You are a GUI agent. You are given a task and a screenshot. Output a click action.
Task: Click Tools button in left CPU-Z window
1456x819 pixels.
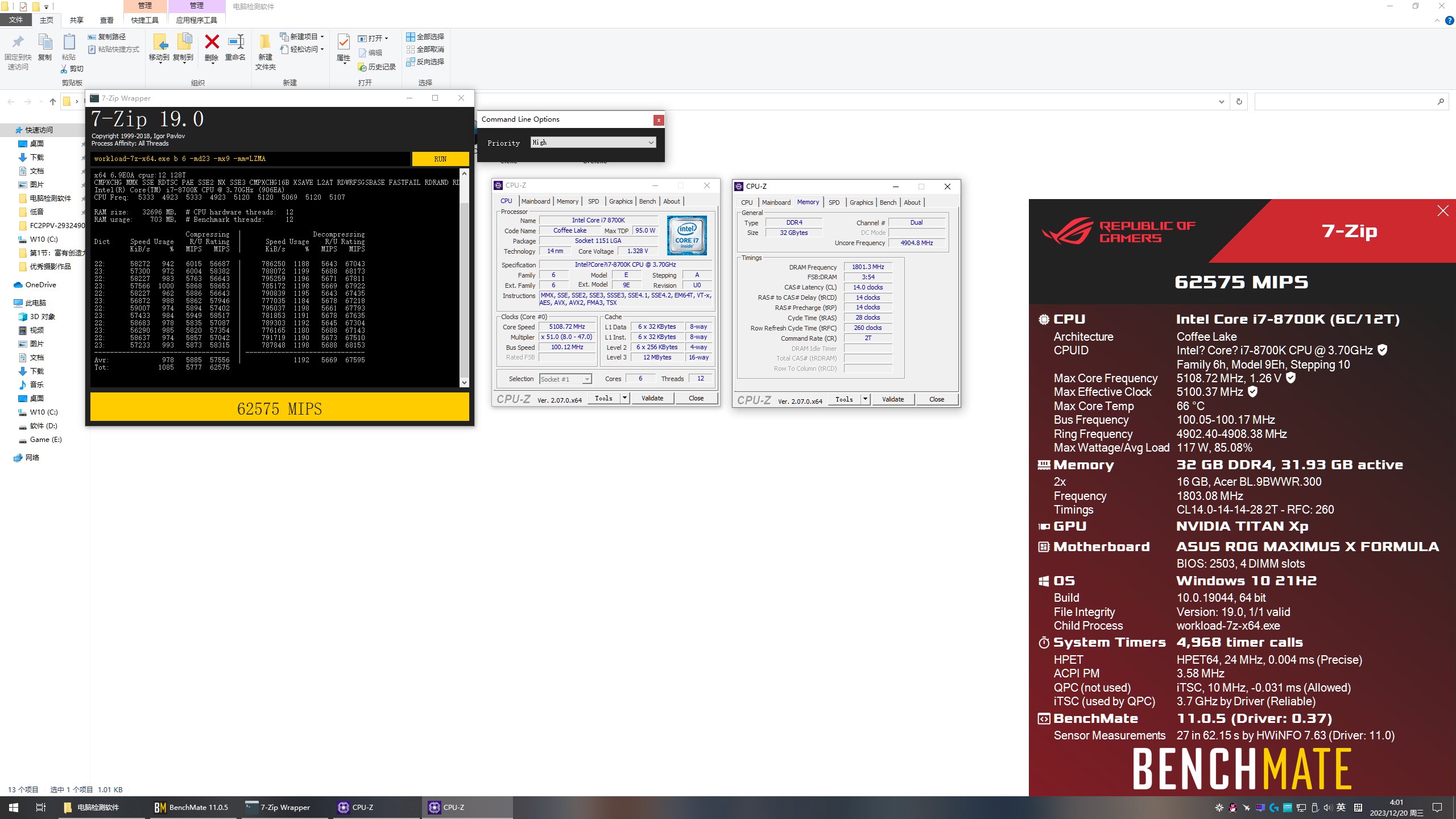click(603, 398)
